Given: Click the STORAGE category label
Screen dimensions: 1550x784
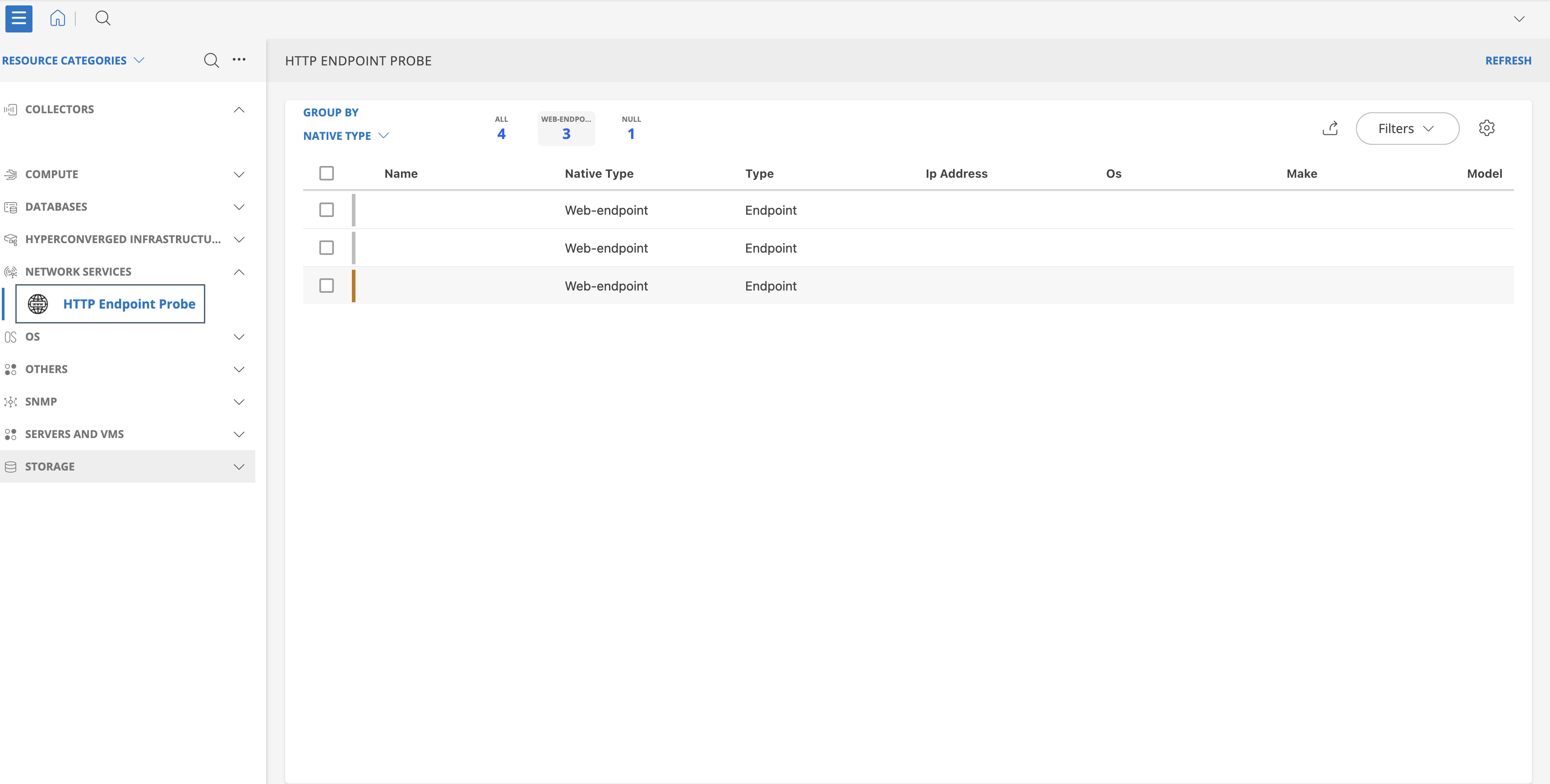Looking at the screenshot, I should [50, 467].
